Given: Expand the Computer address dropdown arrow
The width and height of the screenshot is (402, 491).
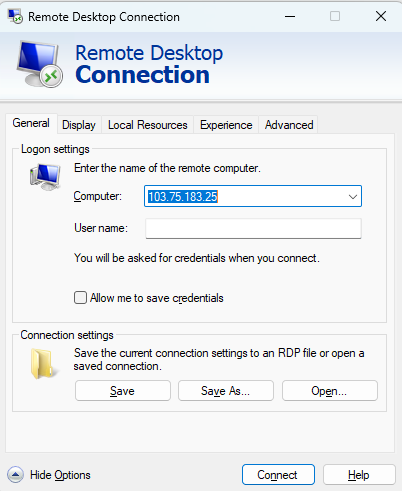Looking at the screenshot, I should (x=353, y=196).
